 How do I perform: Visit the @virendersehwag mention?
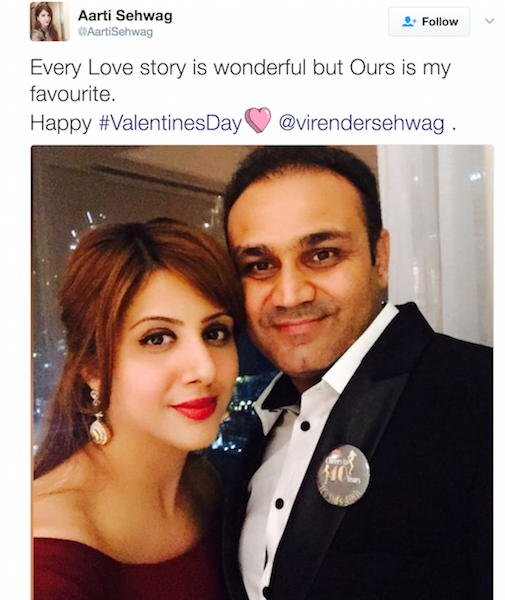362,123
